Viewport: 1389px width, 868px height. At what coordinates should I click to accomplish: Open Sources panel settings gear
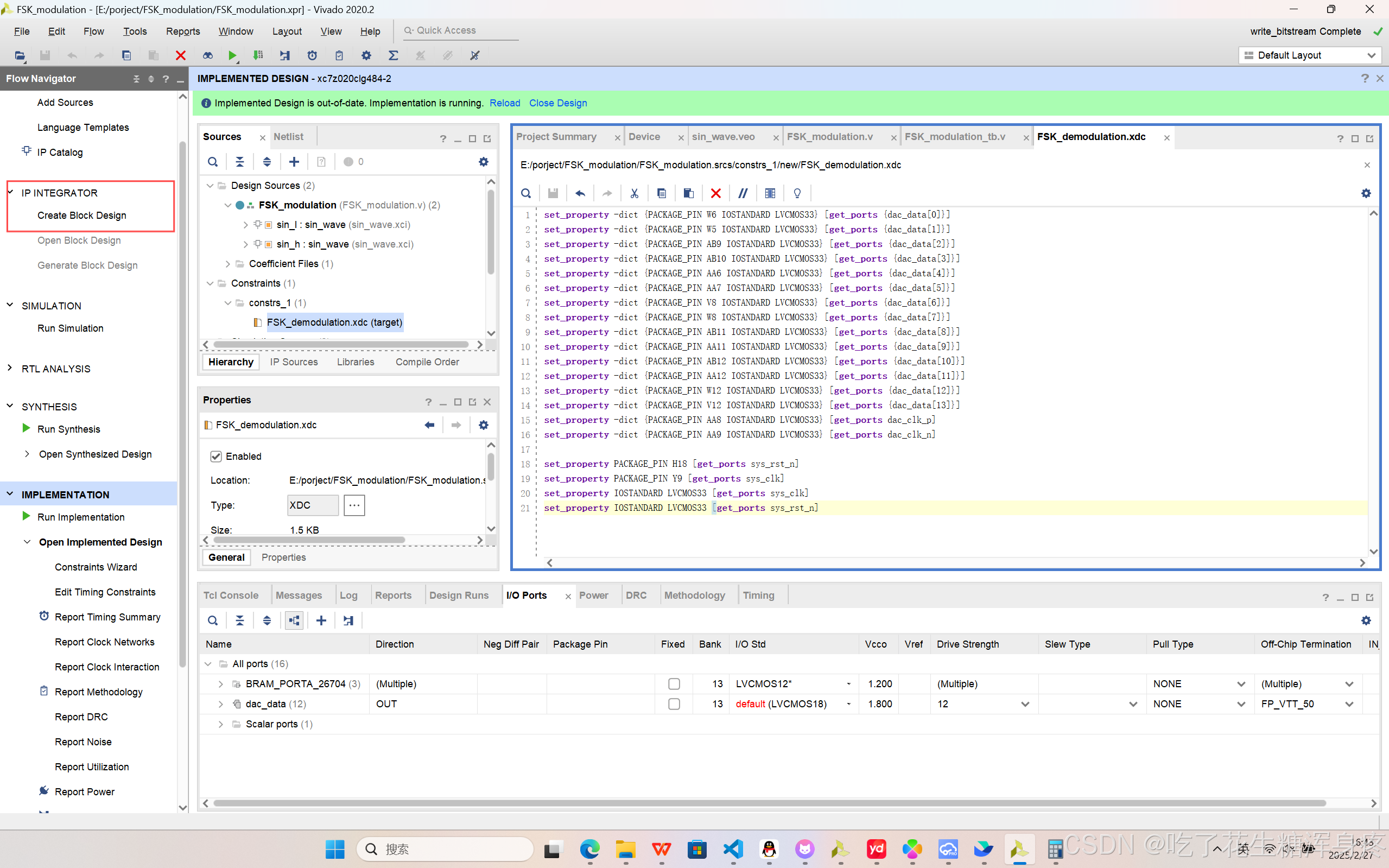(483, 162)
